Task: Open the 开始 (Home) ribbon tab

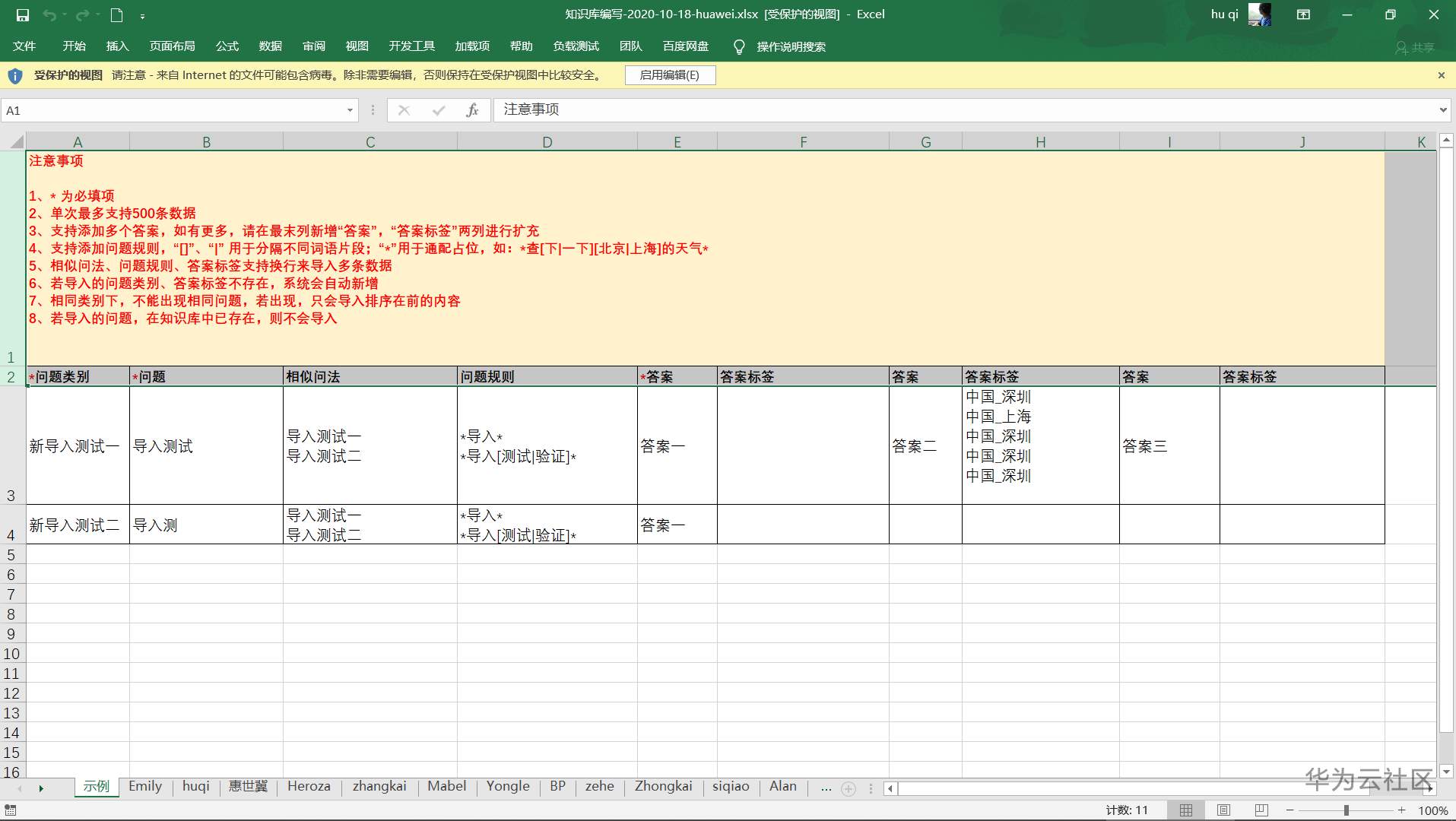Action: coord(74,46)
